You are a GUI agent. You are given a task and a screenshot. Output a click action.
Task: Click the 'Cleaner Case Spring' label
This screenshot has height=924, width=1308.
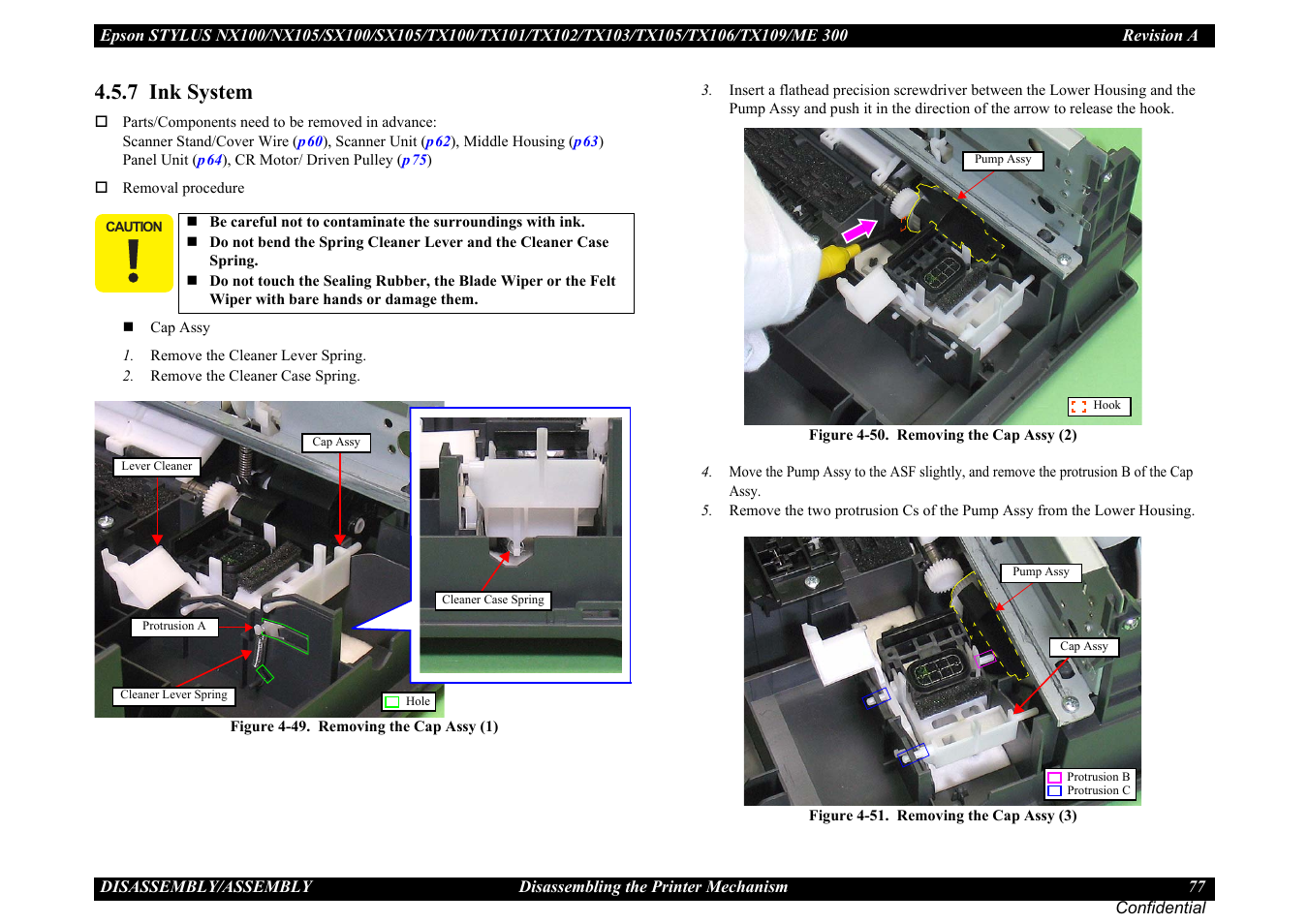pyautogui.click(x=493, y=601)
